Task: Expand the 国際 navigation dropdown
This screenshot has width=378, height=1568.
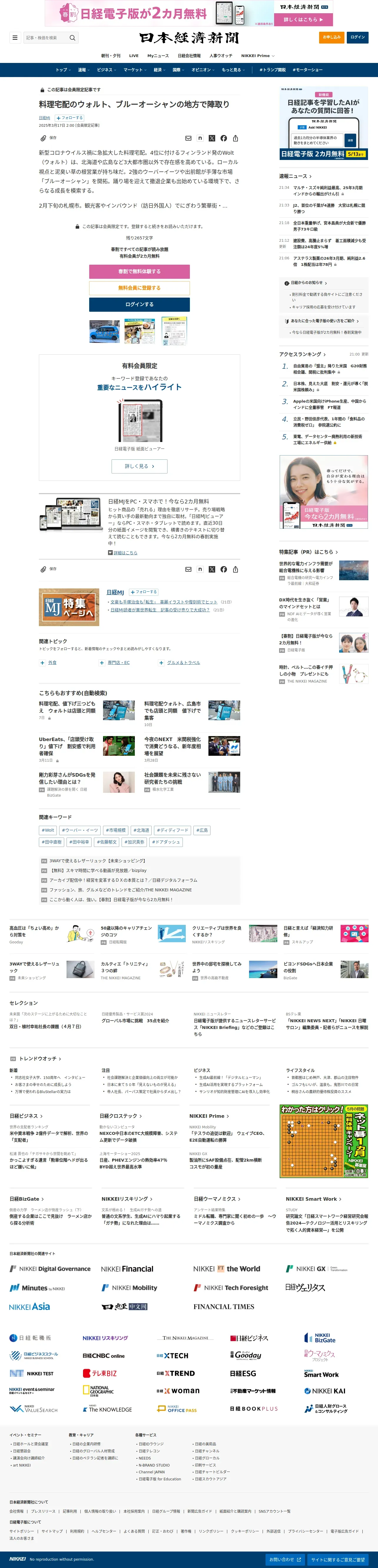Action: coord(179,70)
